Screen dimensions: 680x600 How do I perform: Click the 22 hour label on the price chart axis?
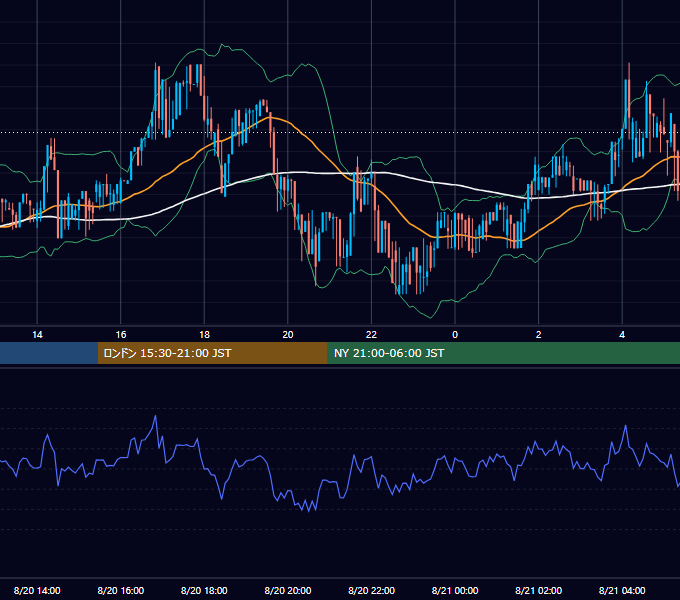tap(371, 335)
